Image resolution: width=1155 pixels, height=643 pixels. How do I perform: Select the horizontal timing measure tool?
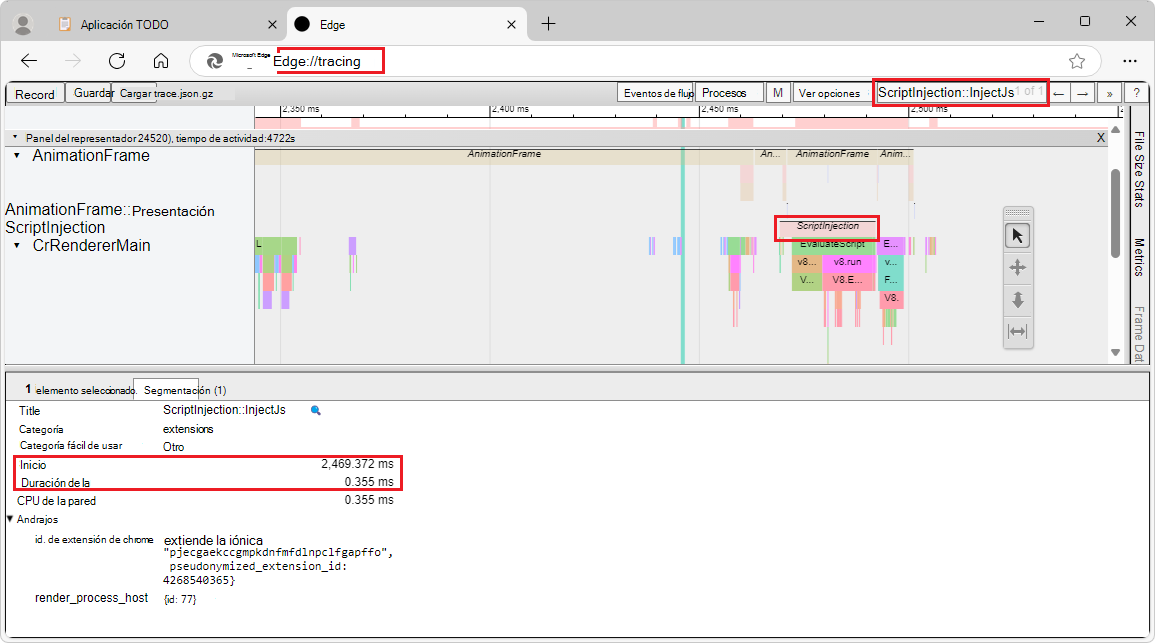tap(1017, 332)
